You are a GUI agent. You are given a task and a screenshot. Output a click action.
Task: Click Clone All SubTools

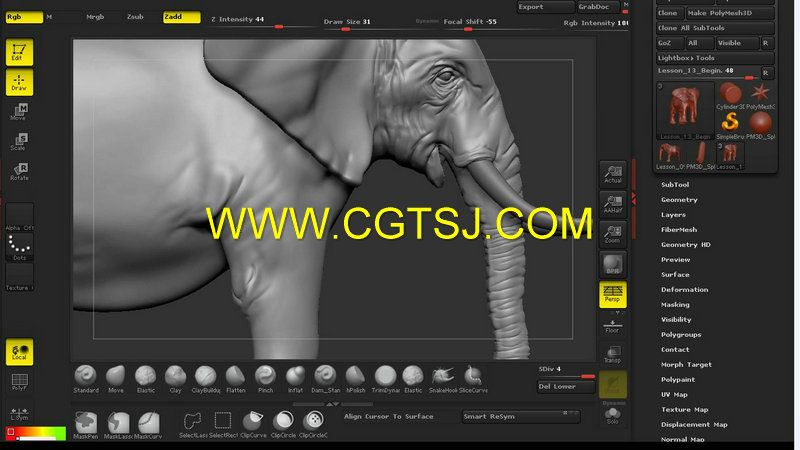715,28
